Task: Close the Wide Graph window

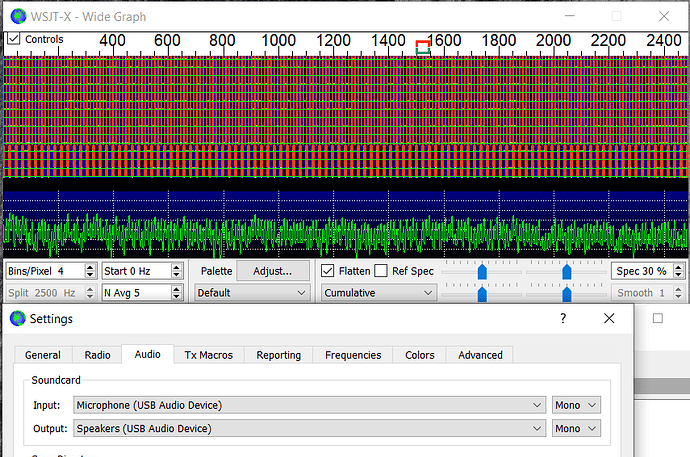Action: pos(664,16)
